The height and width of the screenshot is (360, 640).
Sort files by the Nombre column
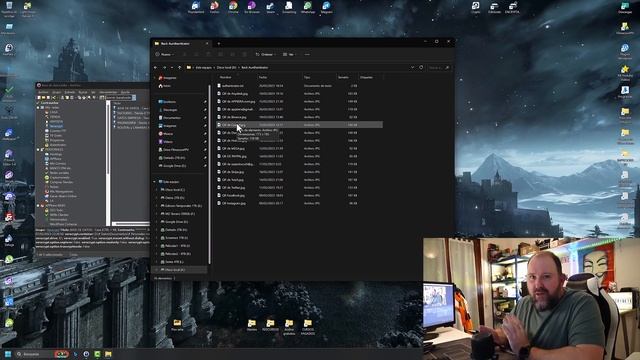[x=226, y=77]
